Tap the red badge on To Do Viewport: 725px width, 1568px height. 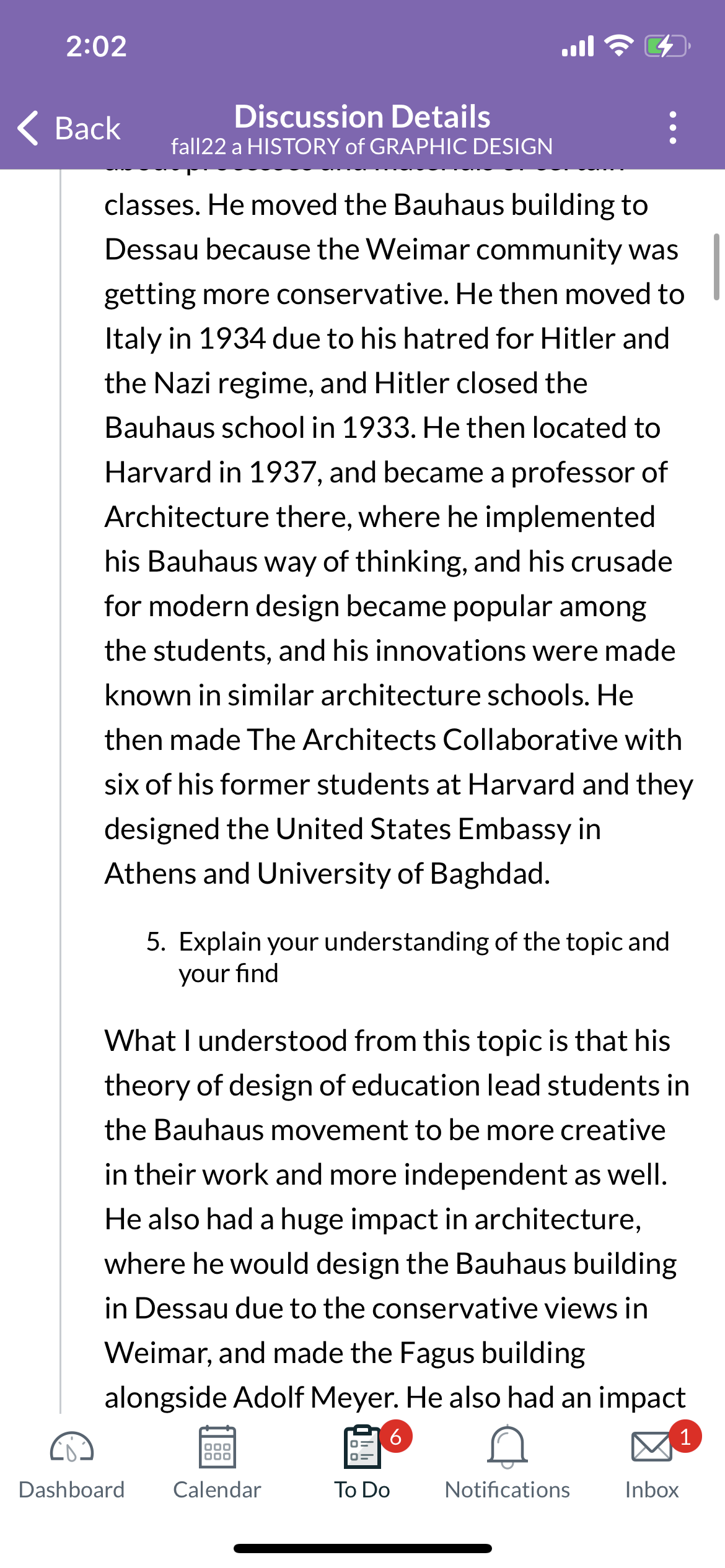396,1437
